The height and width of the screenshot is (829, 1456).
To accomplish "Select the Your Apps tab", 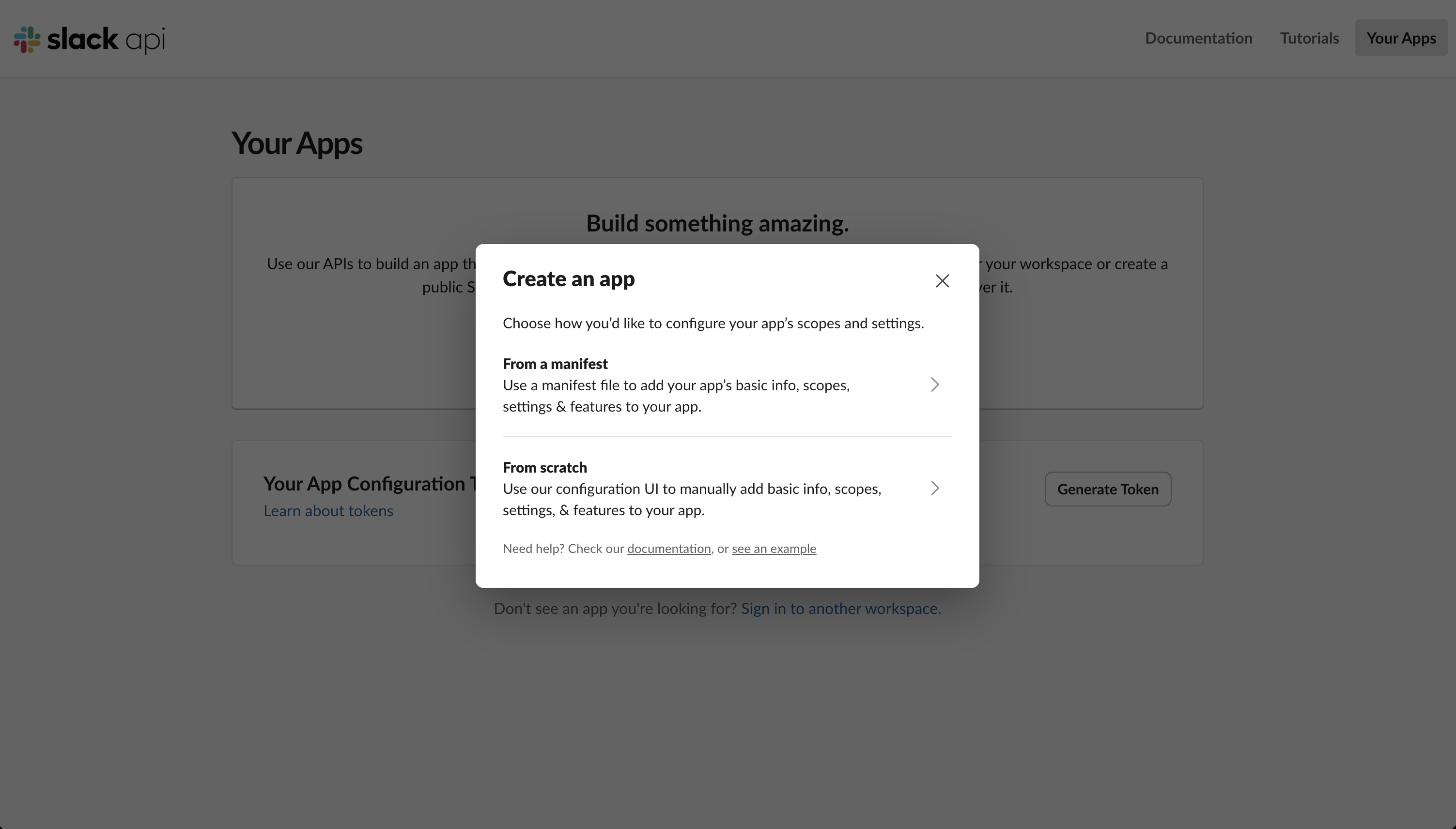I will (x=1401, y=38).
